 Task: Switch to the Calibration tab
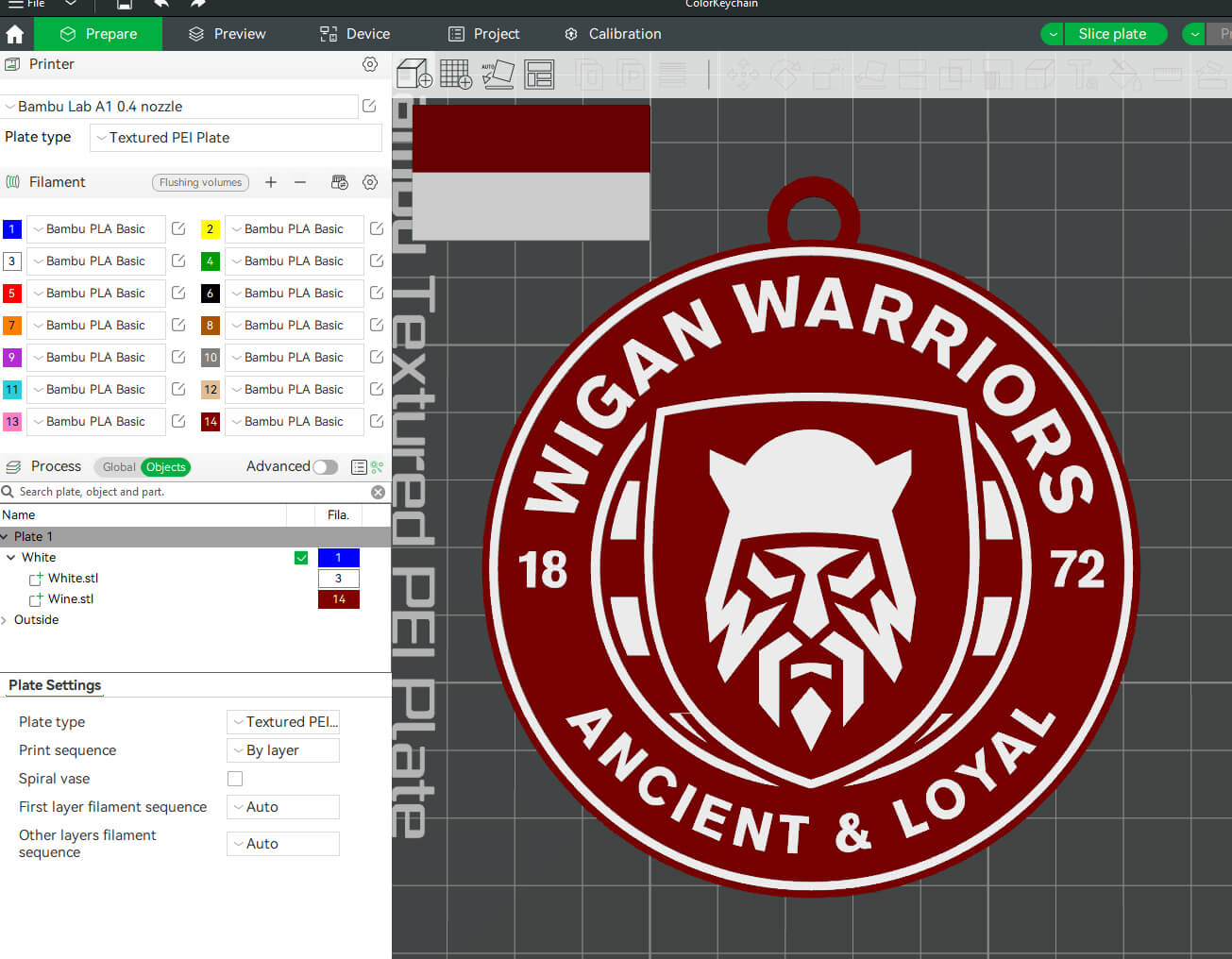coord(613,34)
